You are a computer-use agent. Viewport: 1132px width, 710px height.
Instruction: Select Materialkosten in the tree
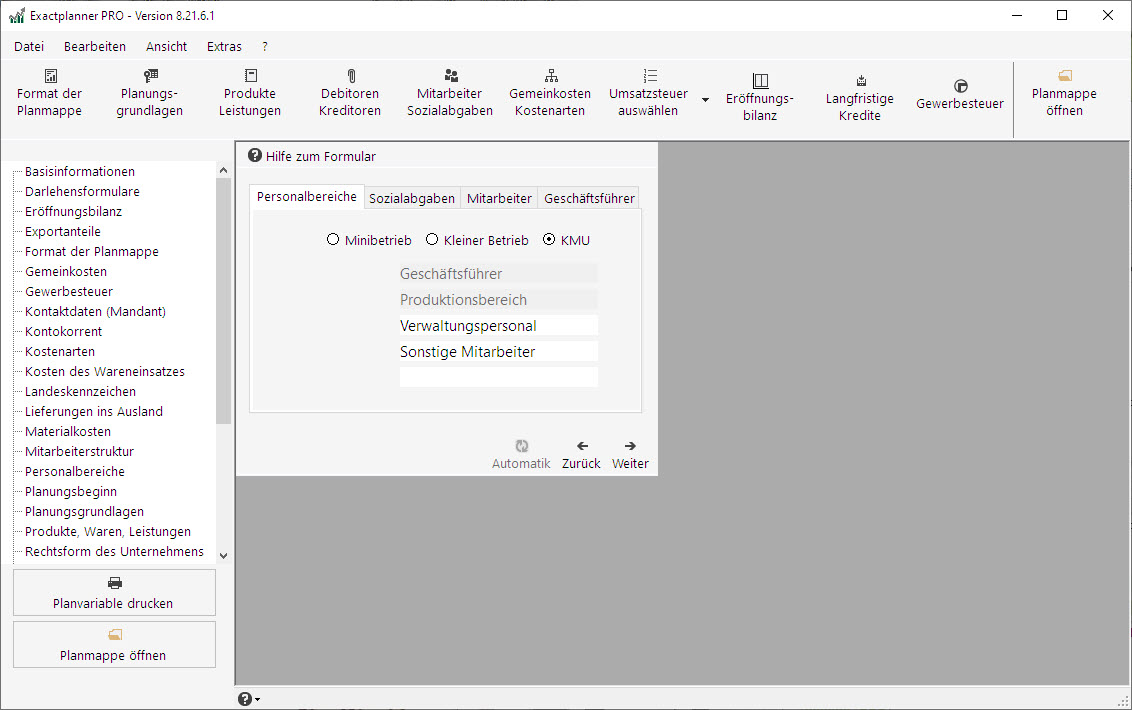click(x=68, y=431)
